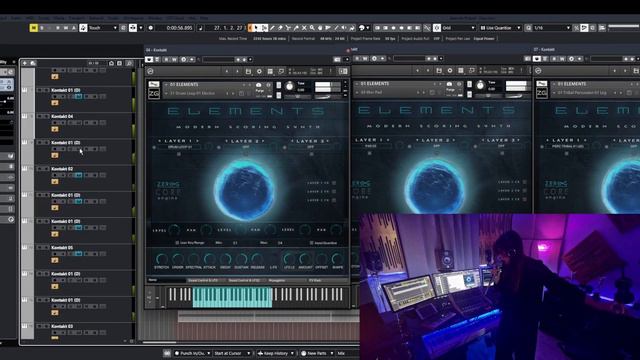The image size is (640, 360).
Task: Select the Erase tool in toolbar
Action: [x=280, y=28]
